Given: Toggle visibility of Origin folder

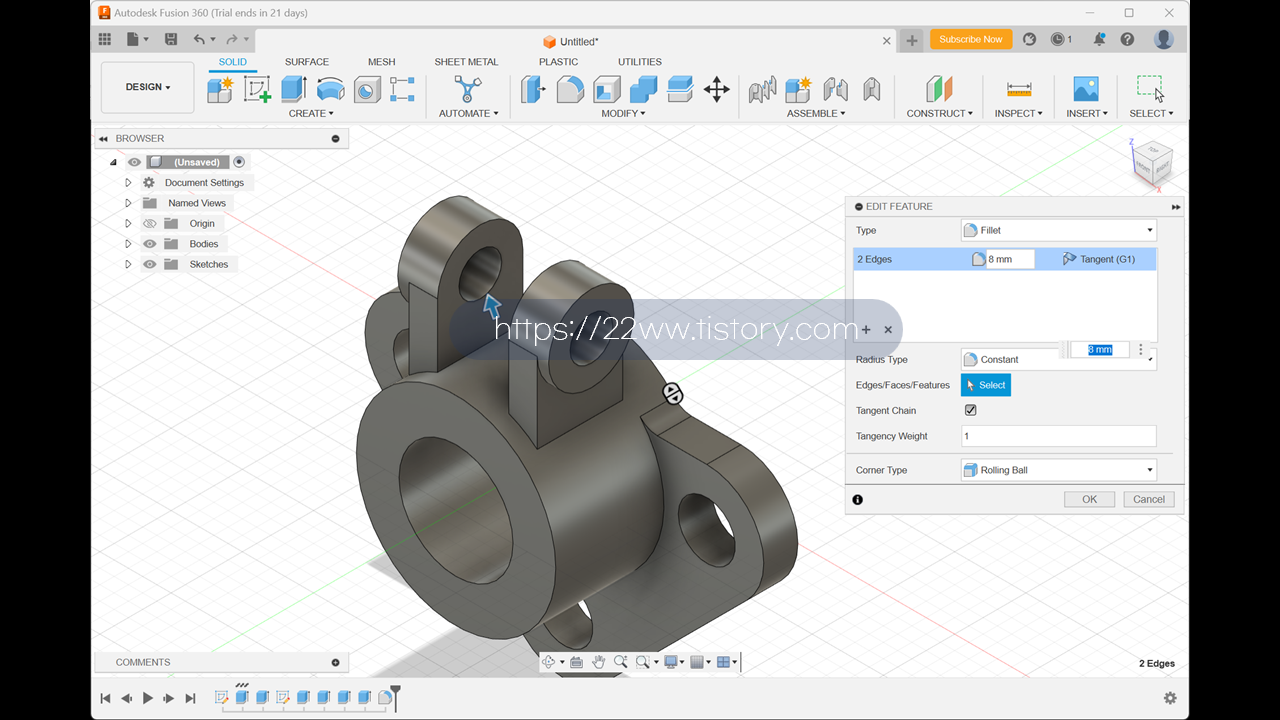Looking at the screenshot, I should [150, 223].
